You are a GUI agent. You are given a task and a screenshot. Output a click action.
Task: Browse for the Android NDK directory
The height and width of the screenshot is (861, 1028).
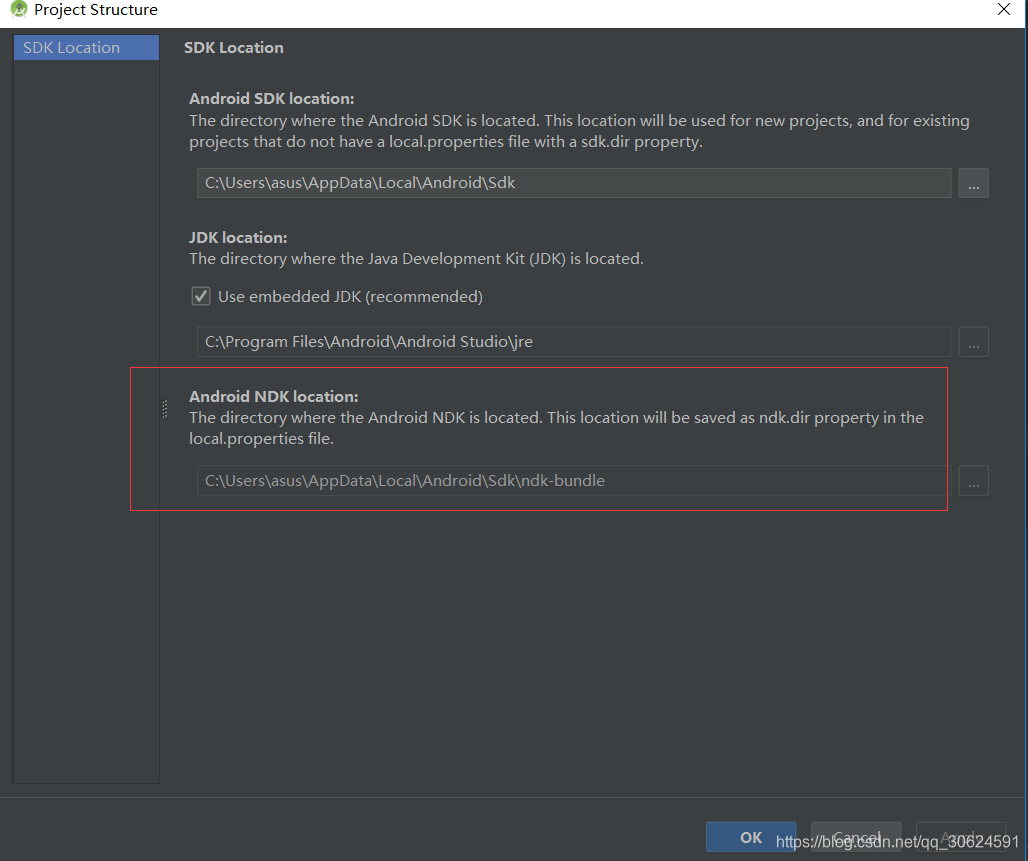click(x=974, y=481)
